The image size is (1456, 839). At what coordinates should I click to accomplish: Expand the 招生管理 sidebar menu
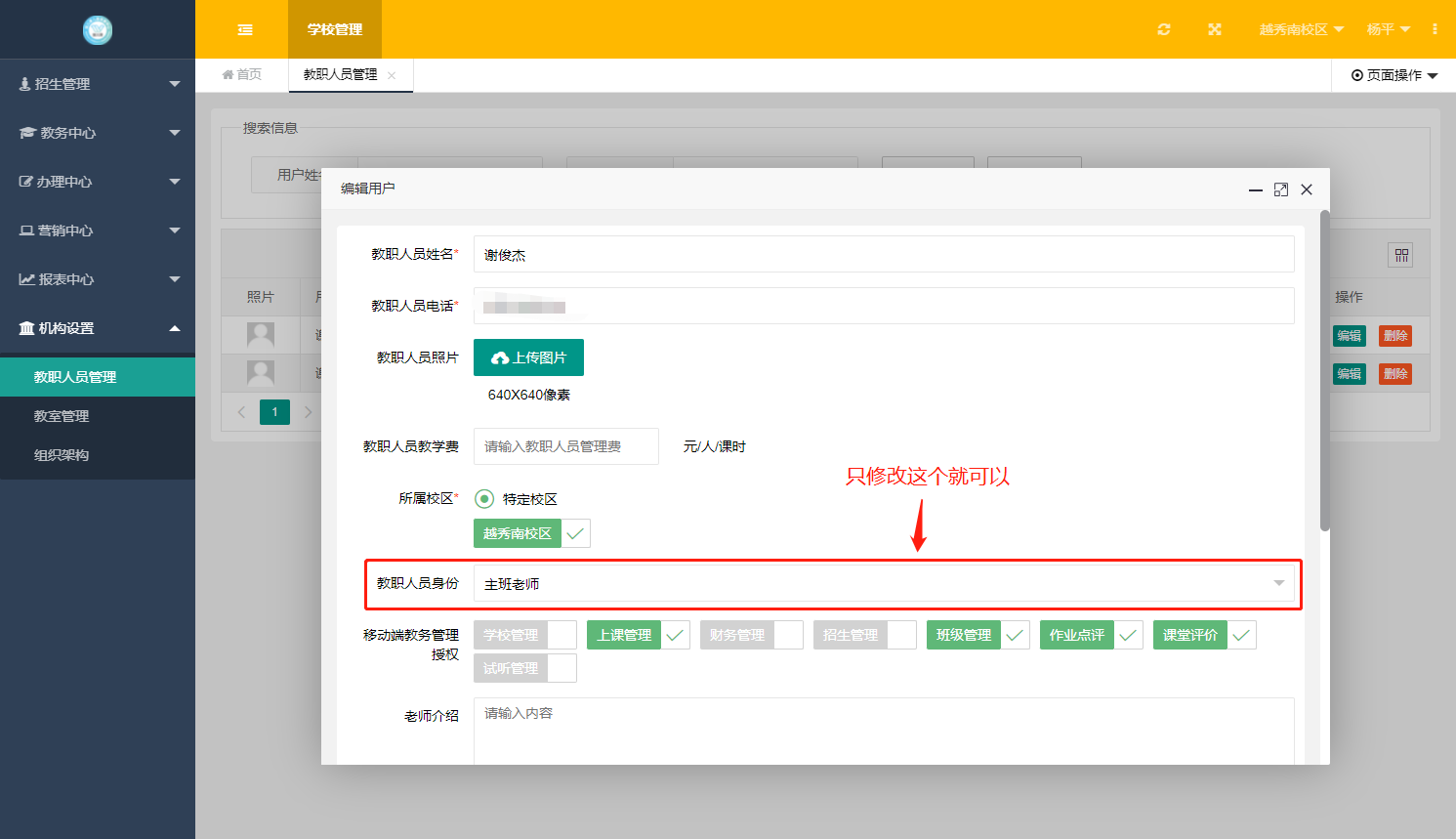pyautogui.click(x=98, y=84)
